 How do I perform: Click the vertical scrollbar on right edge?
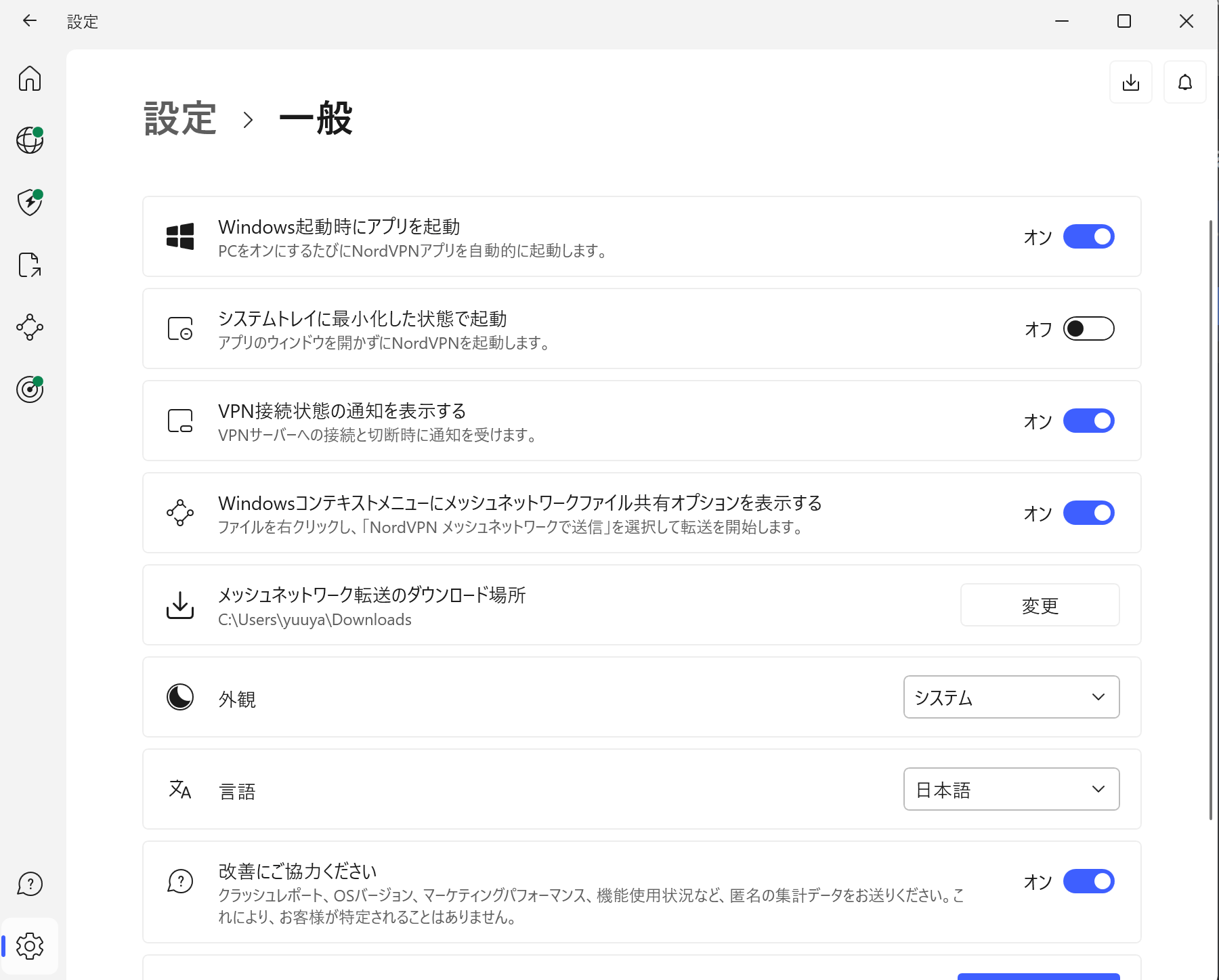pos(1211,519)
